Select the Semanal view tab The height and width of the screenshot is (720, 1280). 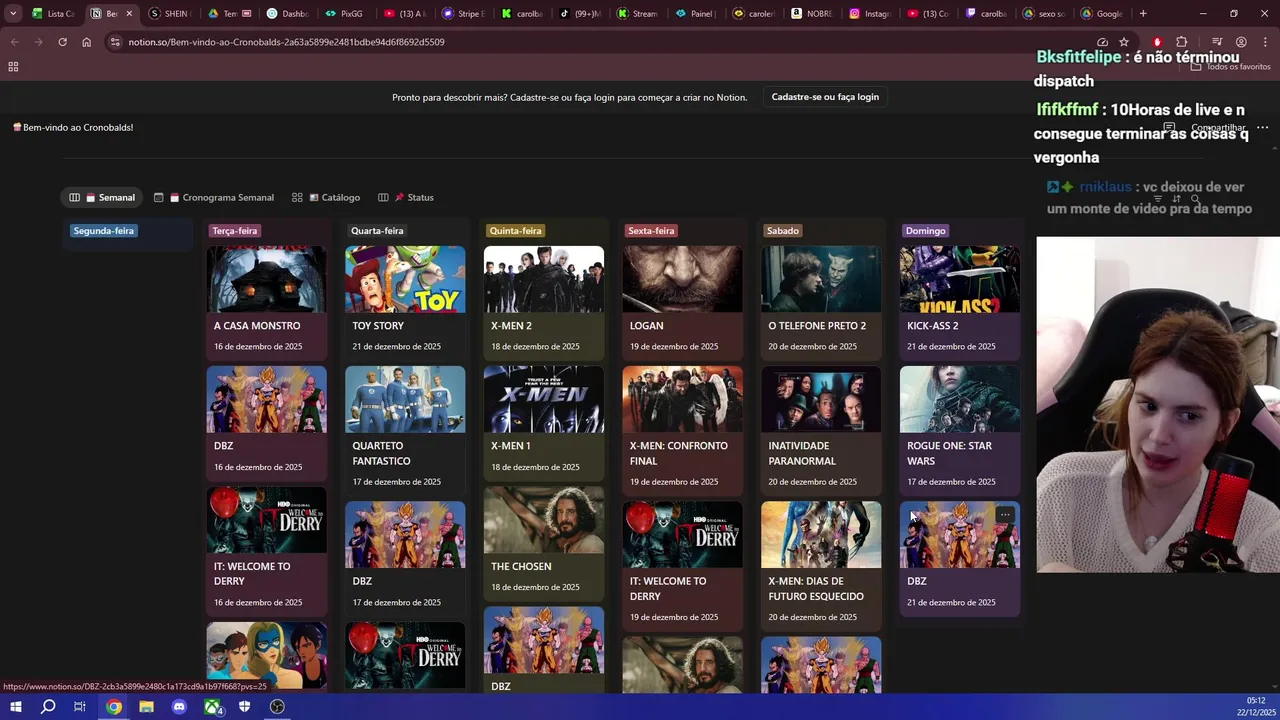click(x=102, y=198)
